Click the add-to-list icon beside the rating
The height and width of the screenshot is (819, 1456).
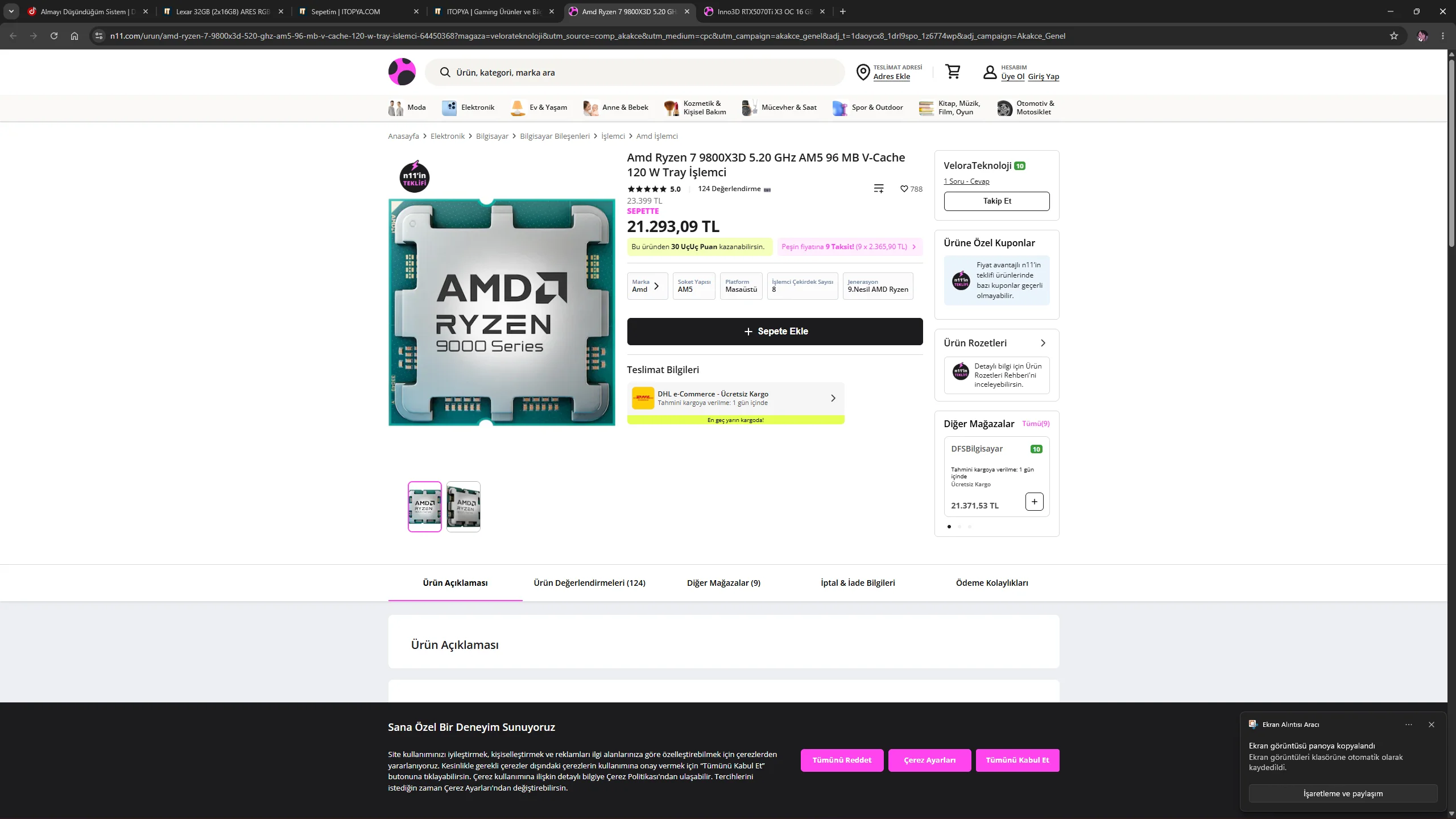coord(879,189)
